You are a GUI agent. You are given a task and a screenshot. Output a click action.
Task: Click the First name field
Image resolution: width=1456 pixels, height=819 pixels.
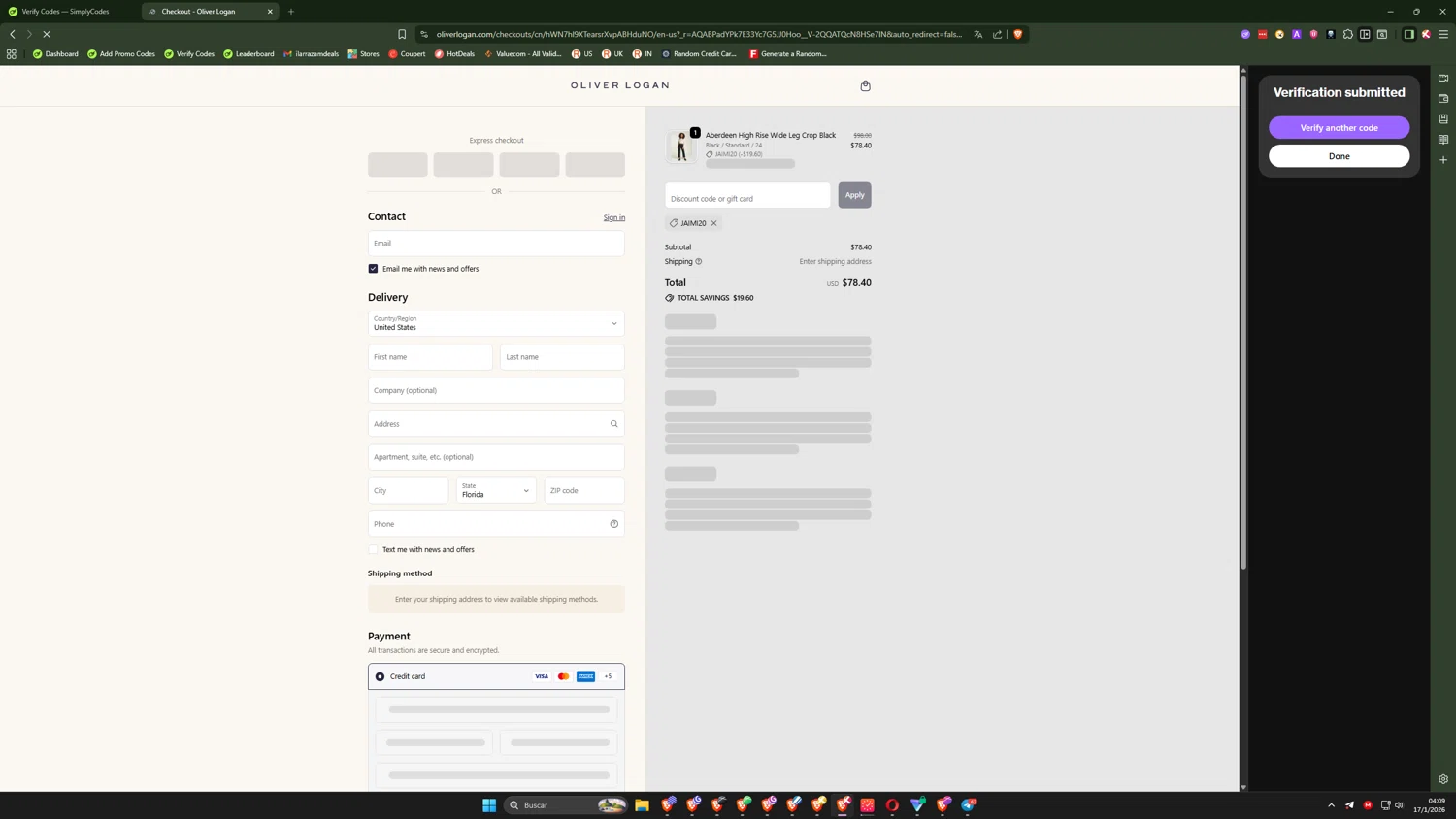click(430, 357)
